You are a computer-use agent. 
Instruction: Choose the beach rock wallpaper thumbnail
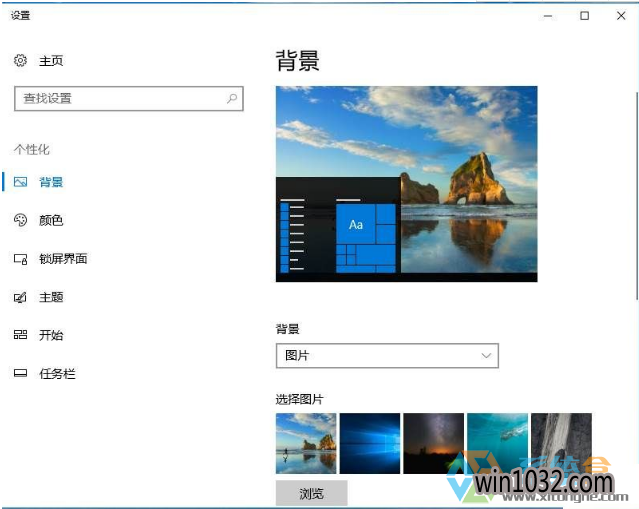click(x=305, y=442)
